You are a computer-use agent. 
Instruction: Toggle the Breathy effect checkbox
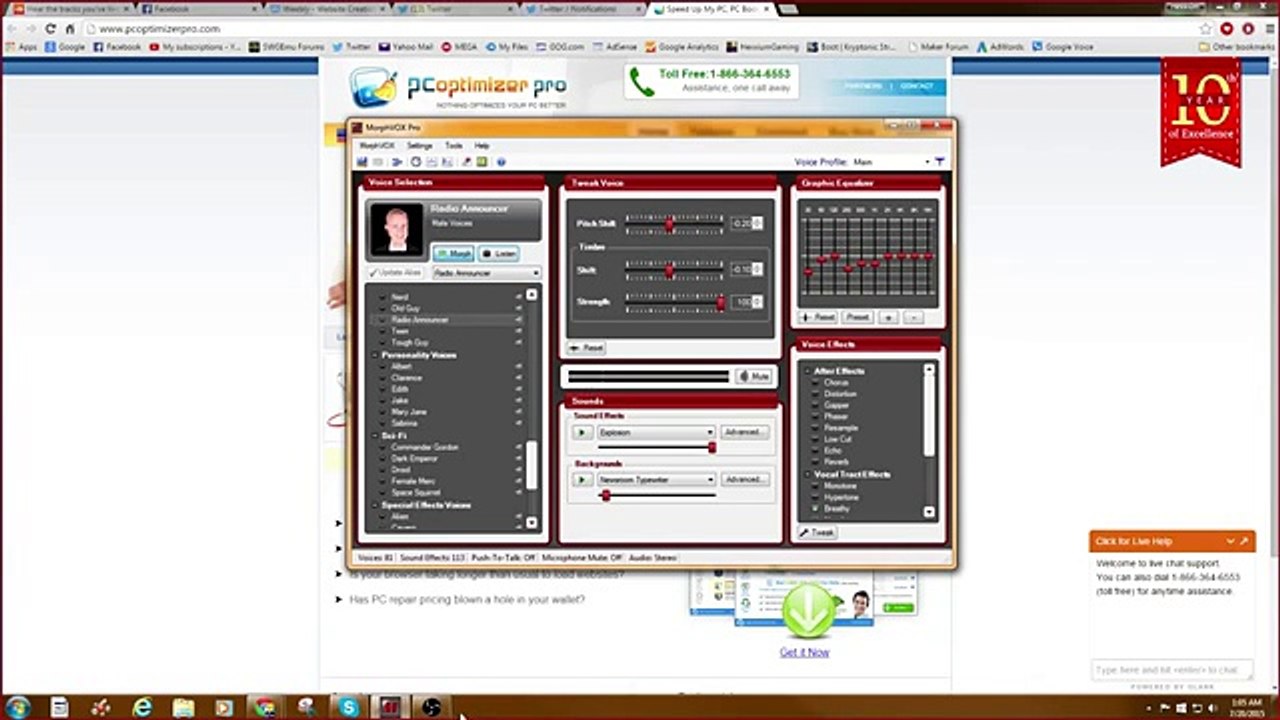[816, 509]
